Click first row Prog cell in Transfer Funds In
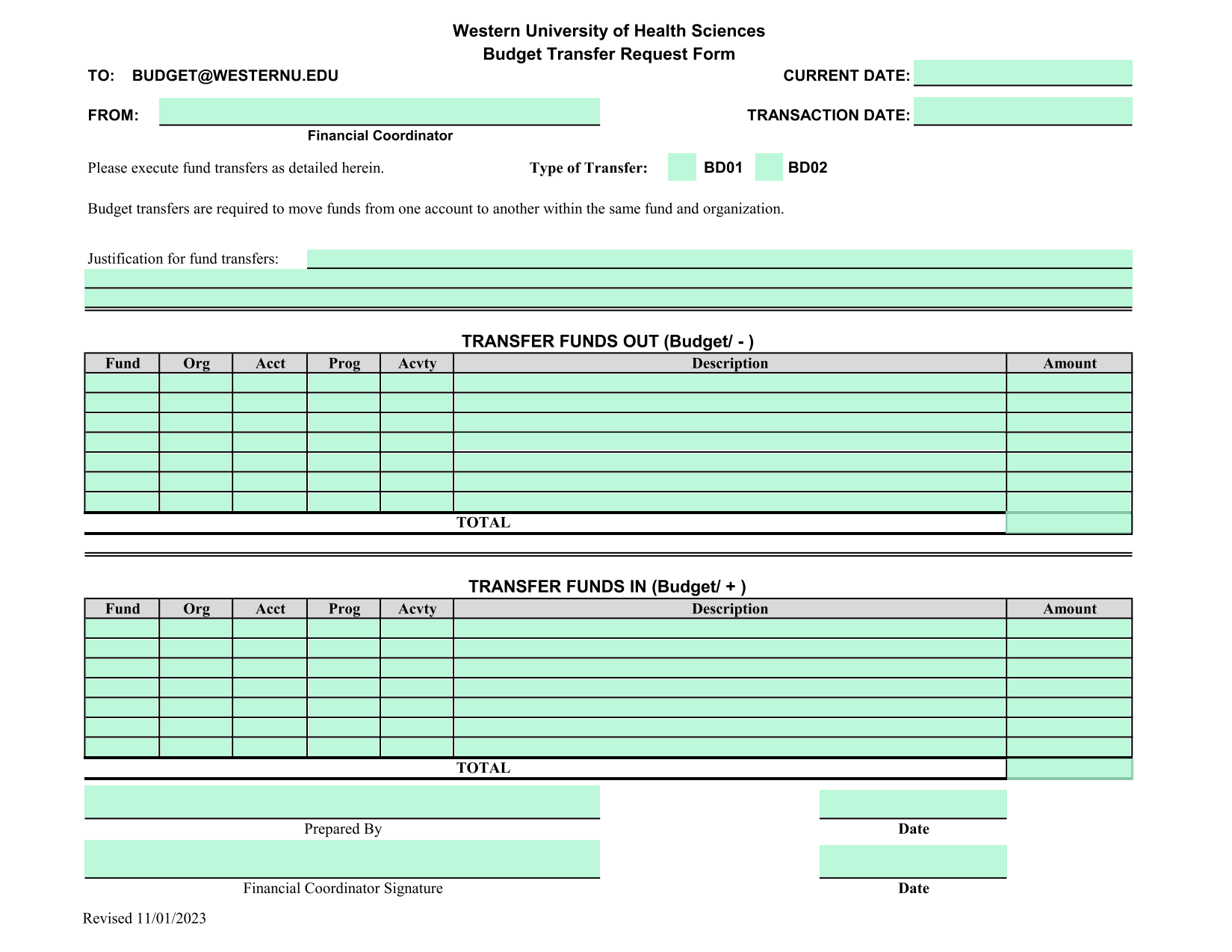The image size is (1232, 952). 344,628
